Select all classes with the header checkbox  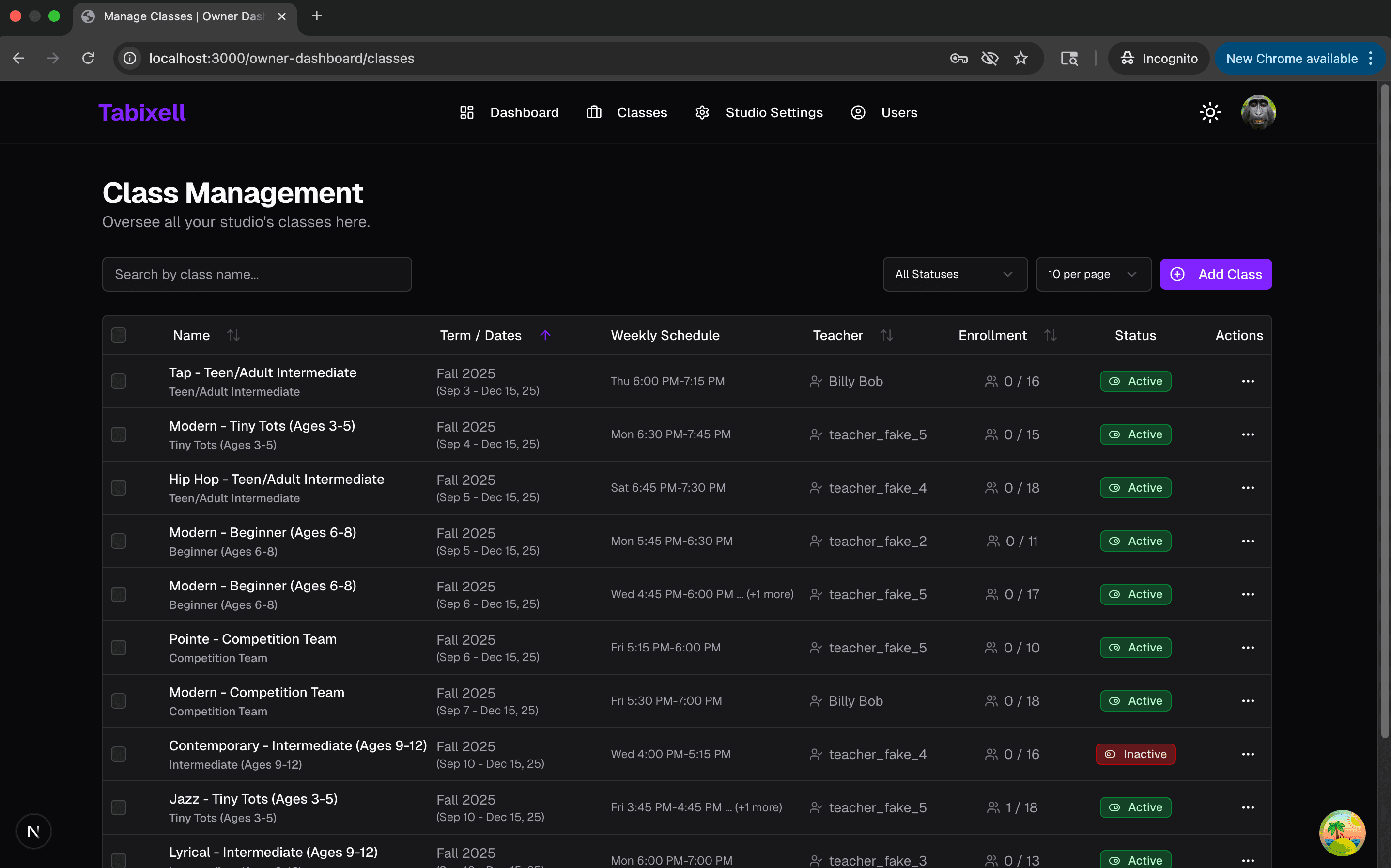119,335
